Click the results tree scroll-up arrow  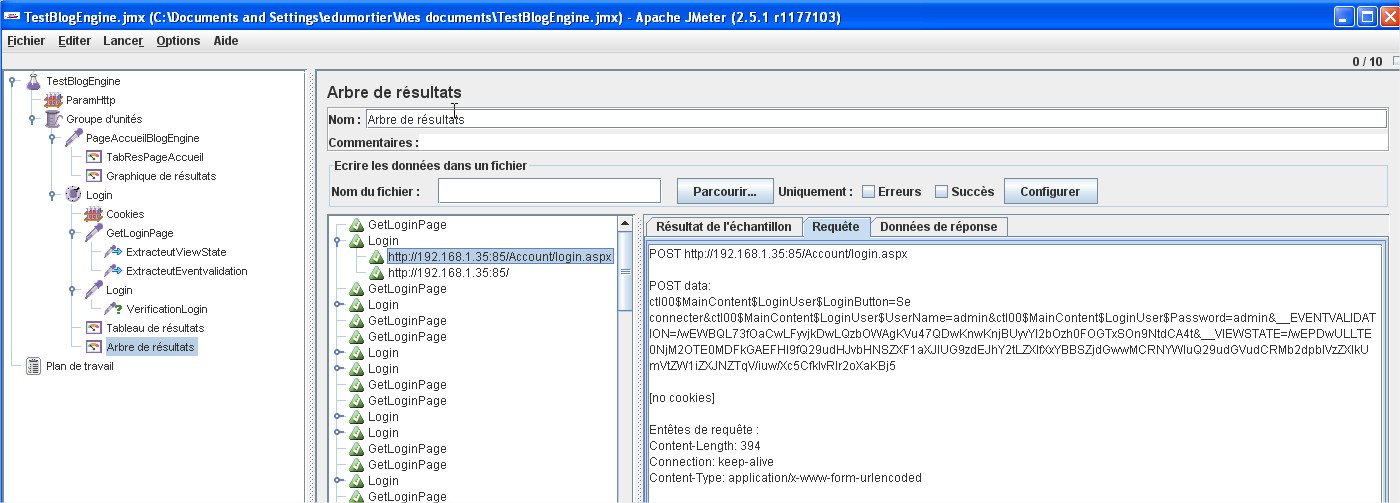coord(625,223)
